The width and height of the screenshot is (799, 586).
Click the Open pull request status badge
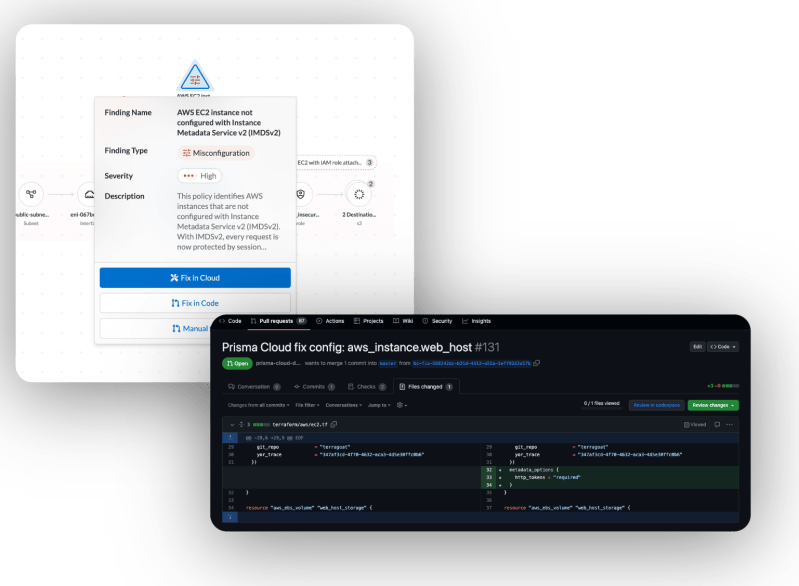237,363
